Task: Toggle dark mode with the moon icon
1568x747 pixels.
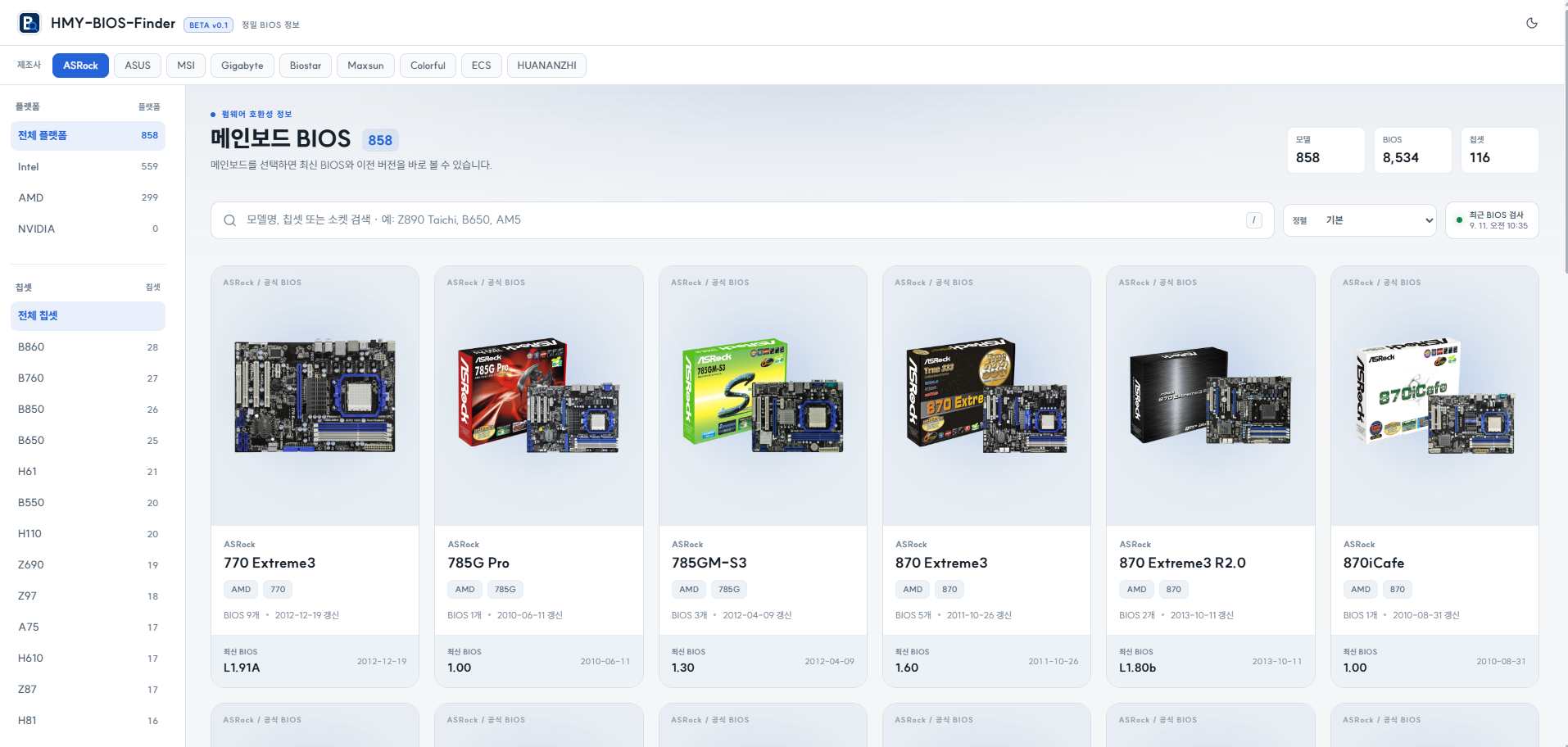Action: pyautogui.click(x=1531, y=23)
